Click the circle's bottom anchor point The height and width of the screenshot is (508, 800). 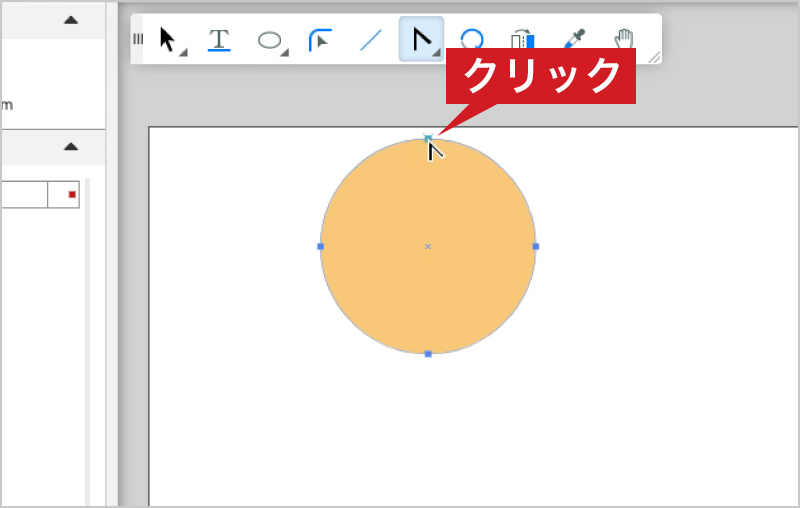428,354
